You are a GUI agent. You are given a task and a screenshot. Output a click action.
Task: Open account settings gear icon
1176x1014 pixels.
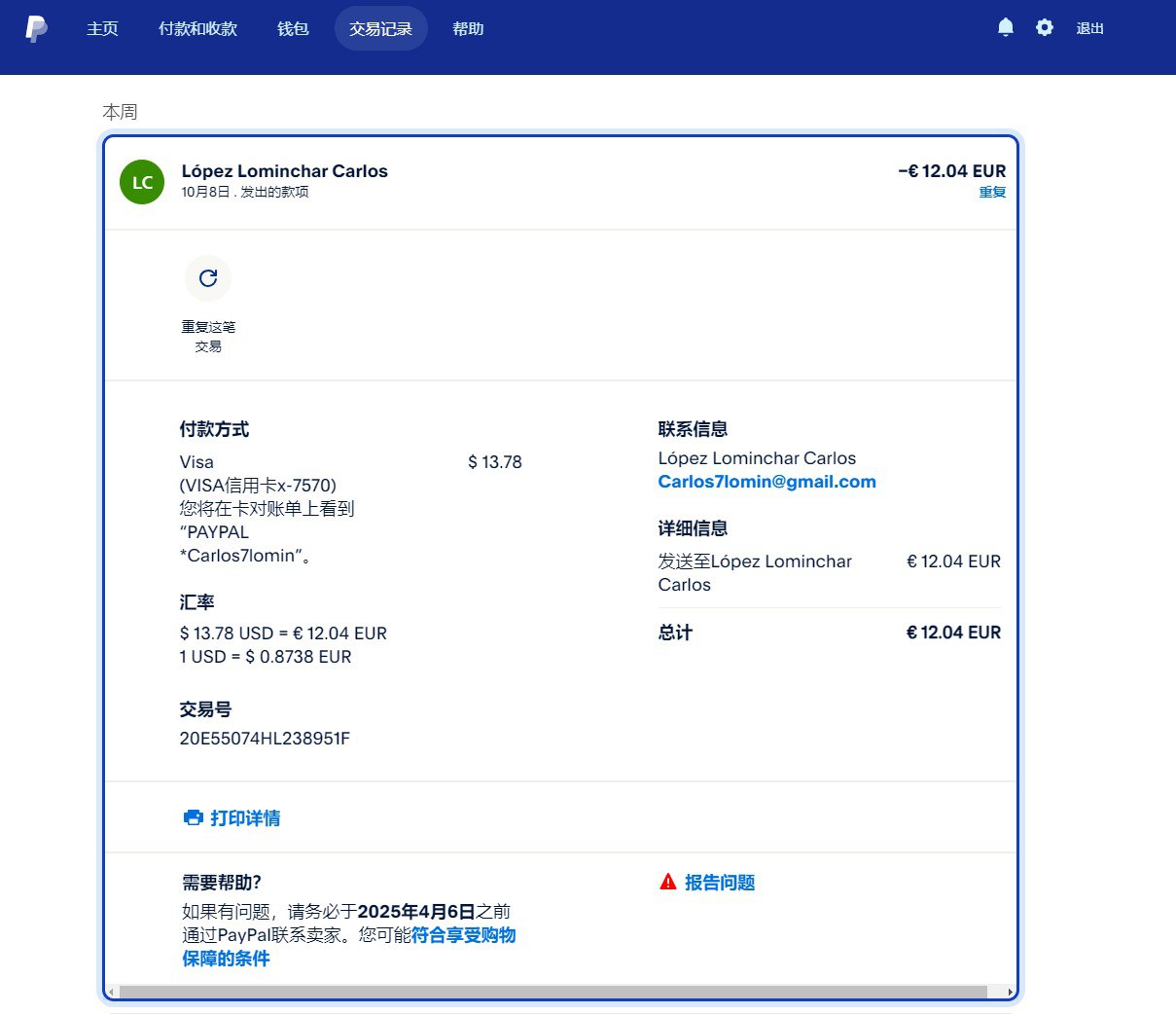(1044, 28)
